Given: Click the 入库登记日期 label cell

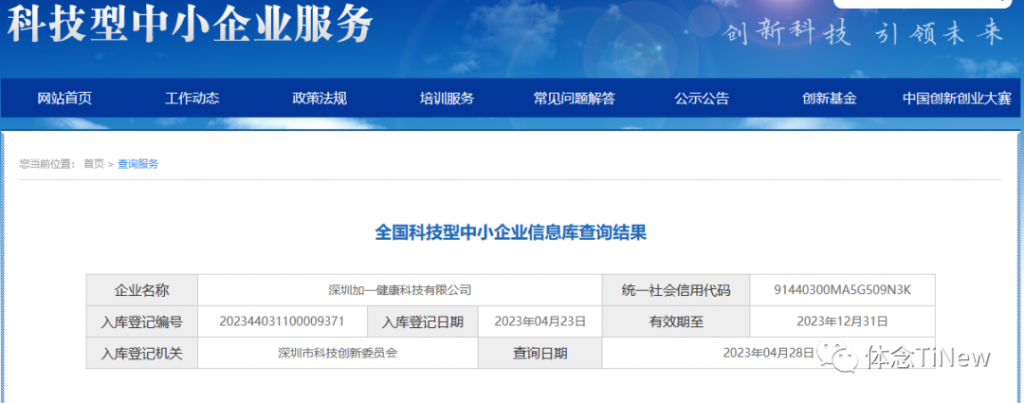Looking at the screenshot, I should [x=423, y=321].
